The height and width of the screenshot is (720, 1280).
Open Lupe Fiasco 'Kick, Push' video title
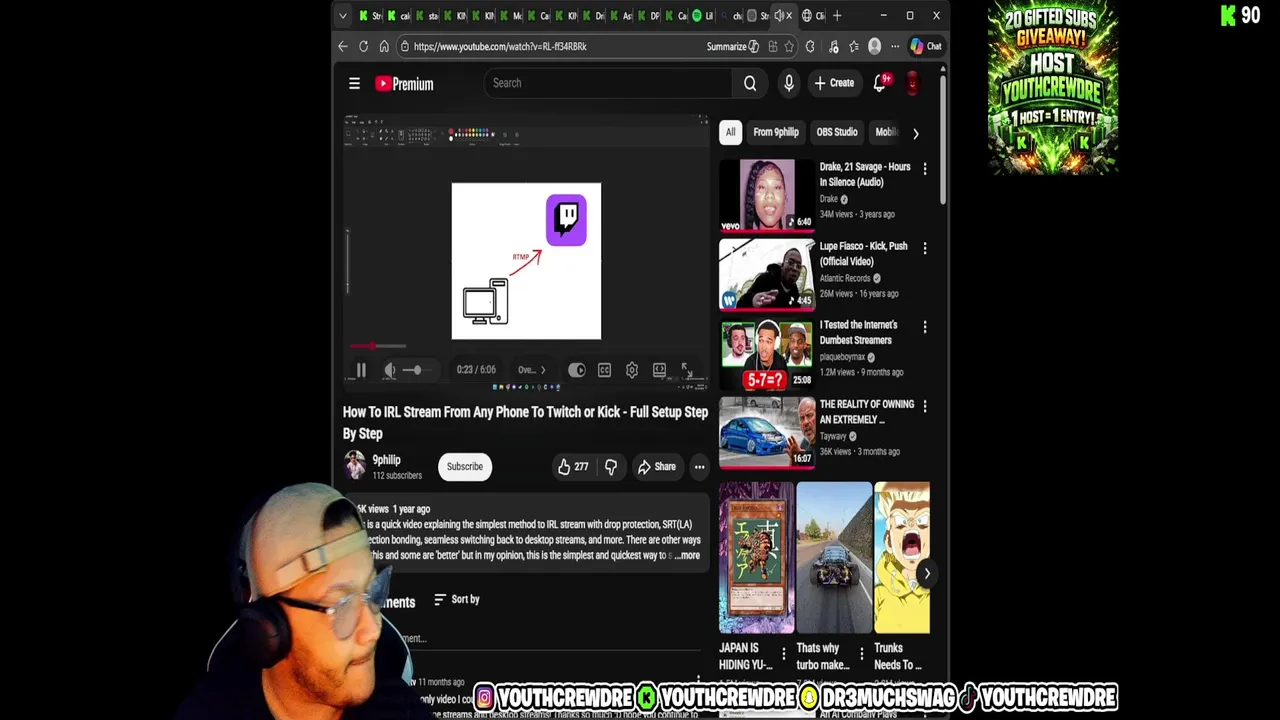[x=863, y=254]
